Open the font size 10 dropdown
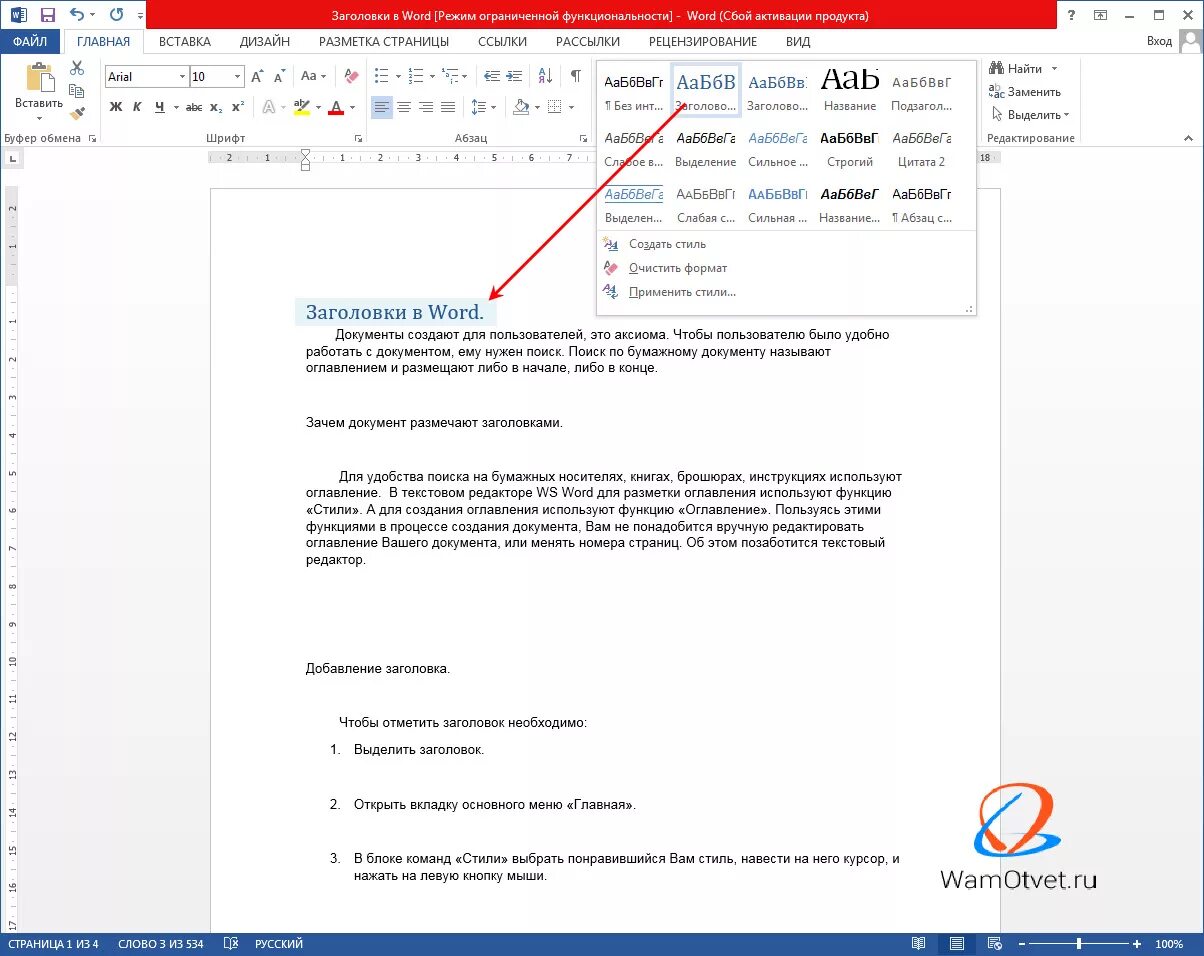Screen dimensions: 1204x956 tap(238, 77)
